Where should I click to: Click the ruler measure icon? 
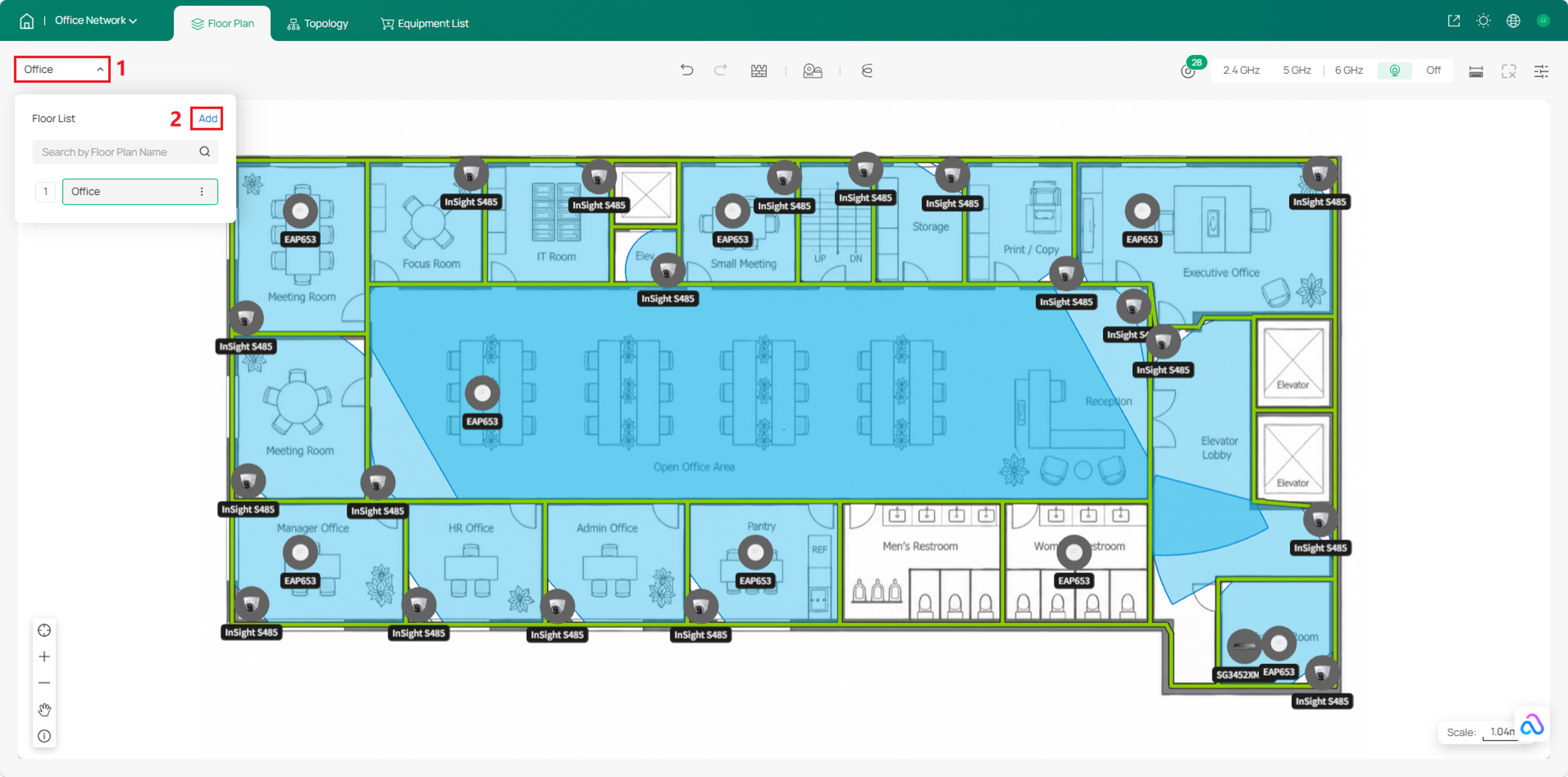1476,72
